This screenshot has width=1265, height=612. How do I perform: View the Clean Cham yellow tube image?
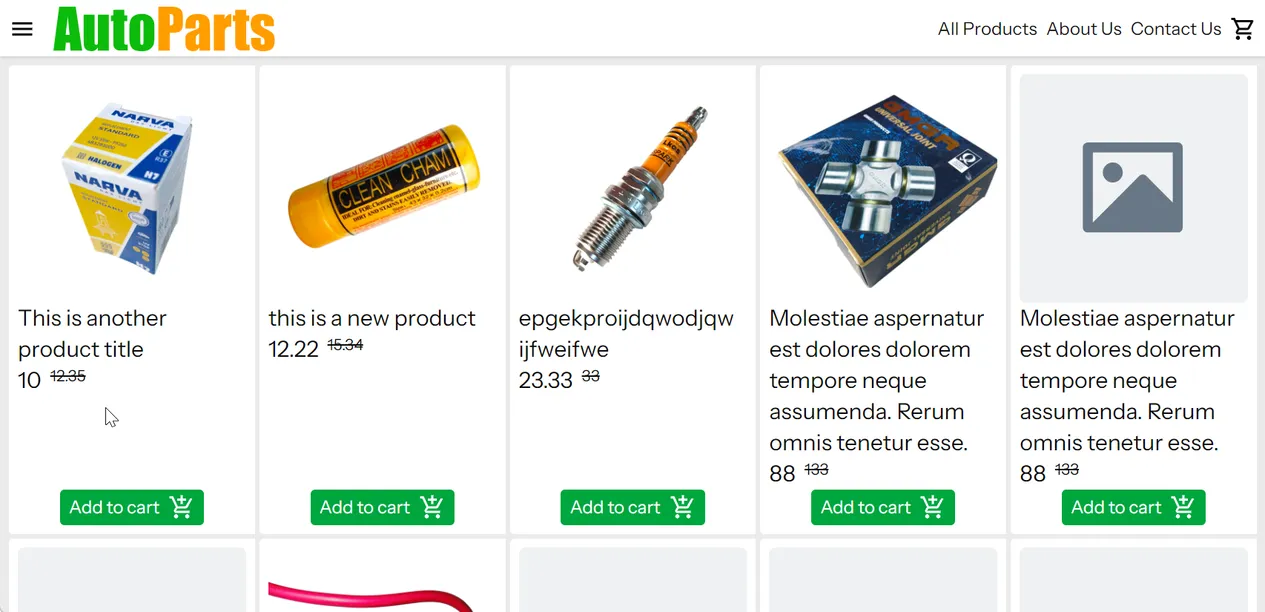(383, 188)
